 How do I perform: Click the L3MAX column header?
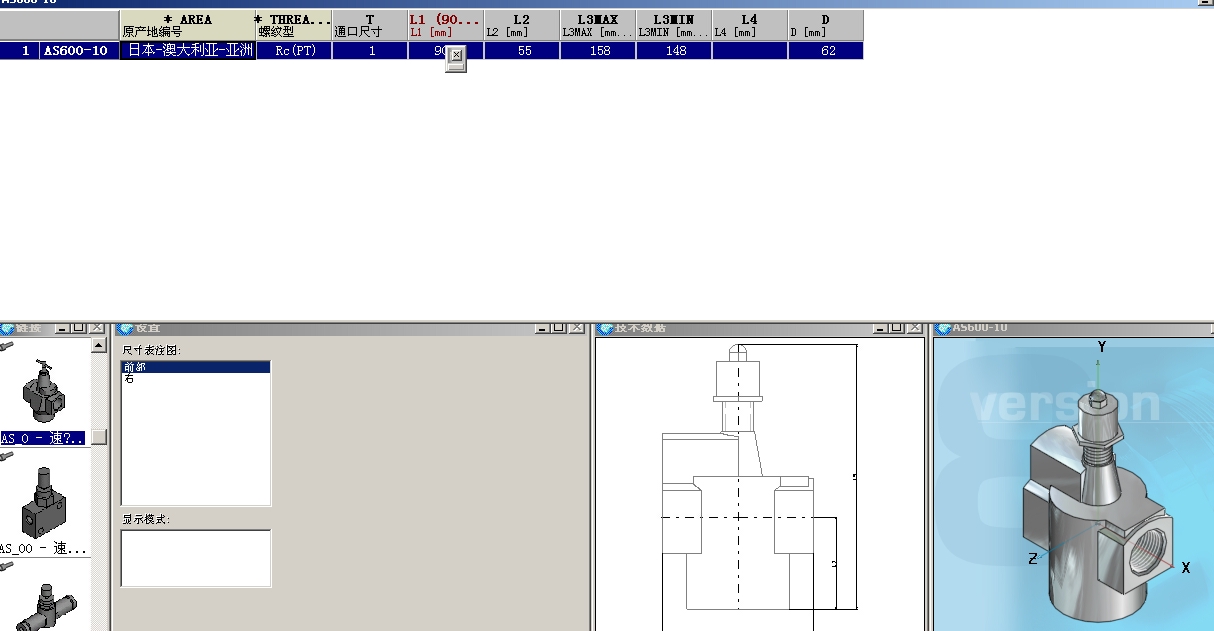598,26
